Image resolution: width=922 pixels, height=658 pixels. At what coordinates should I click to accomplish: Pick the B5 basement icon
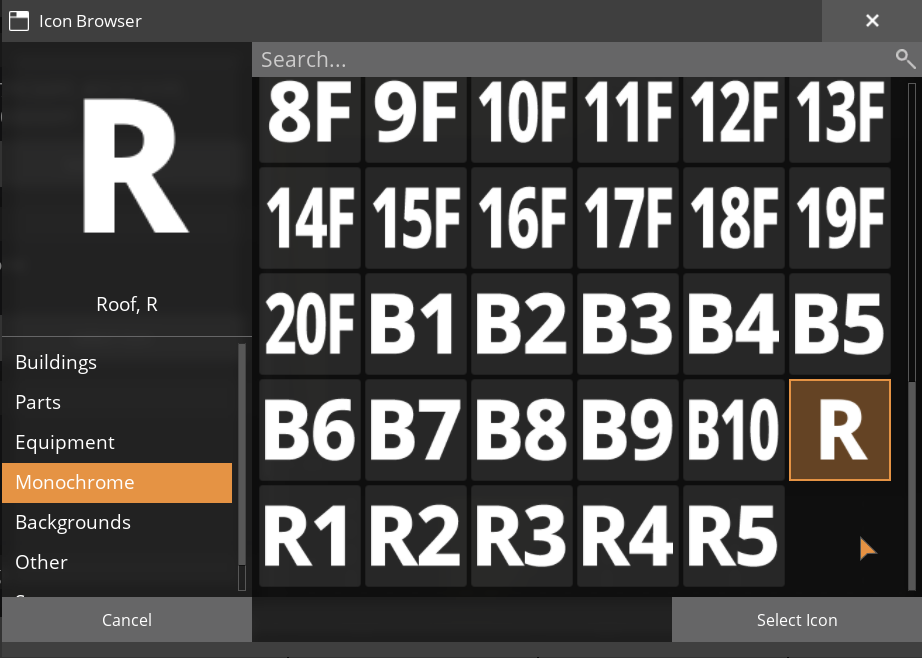[x=840, y=324]
